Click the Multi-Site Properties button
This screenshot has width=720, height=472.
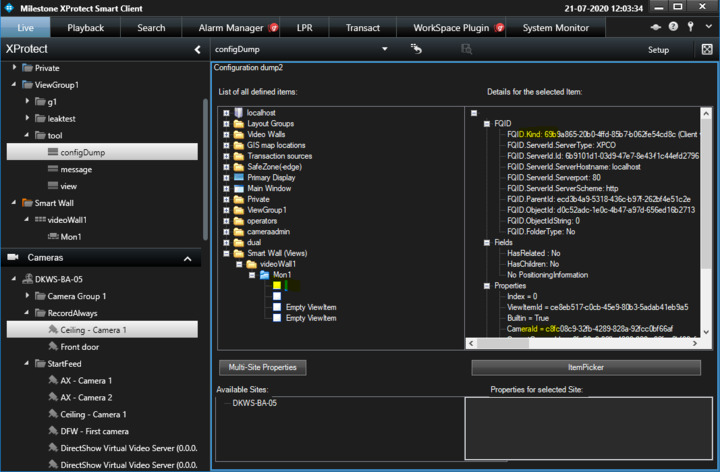[263, 367]
